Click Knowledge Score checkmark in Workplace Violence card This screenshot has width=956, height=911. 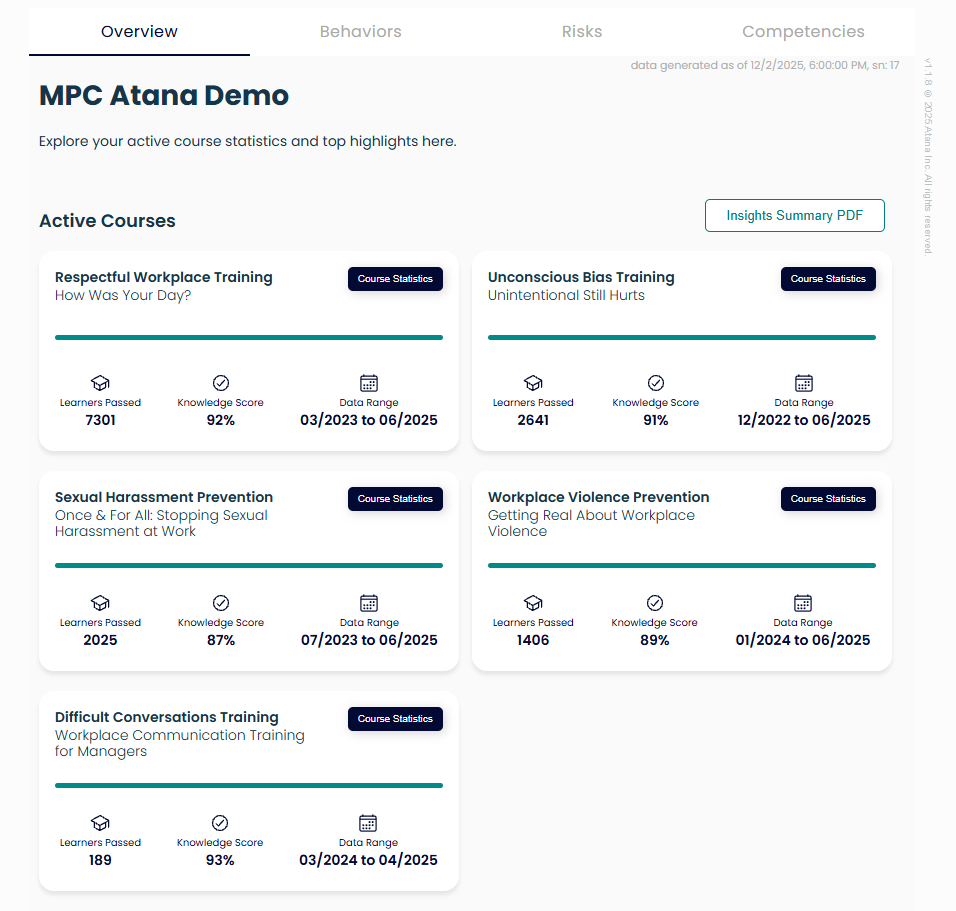pos(654,603)
